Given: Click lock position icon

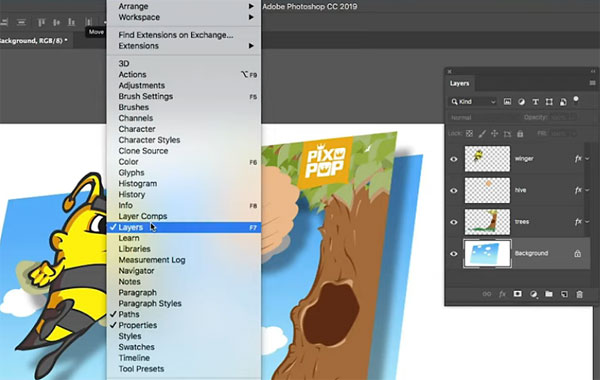Looking at the screenshot, I should [494, 134].
